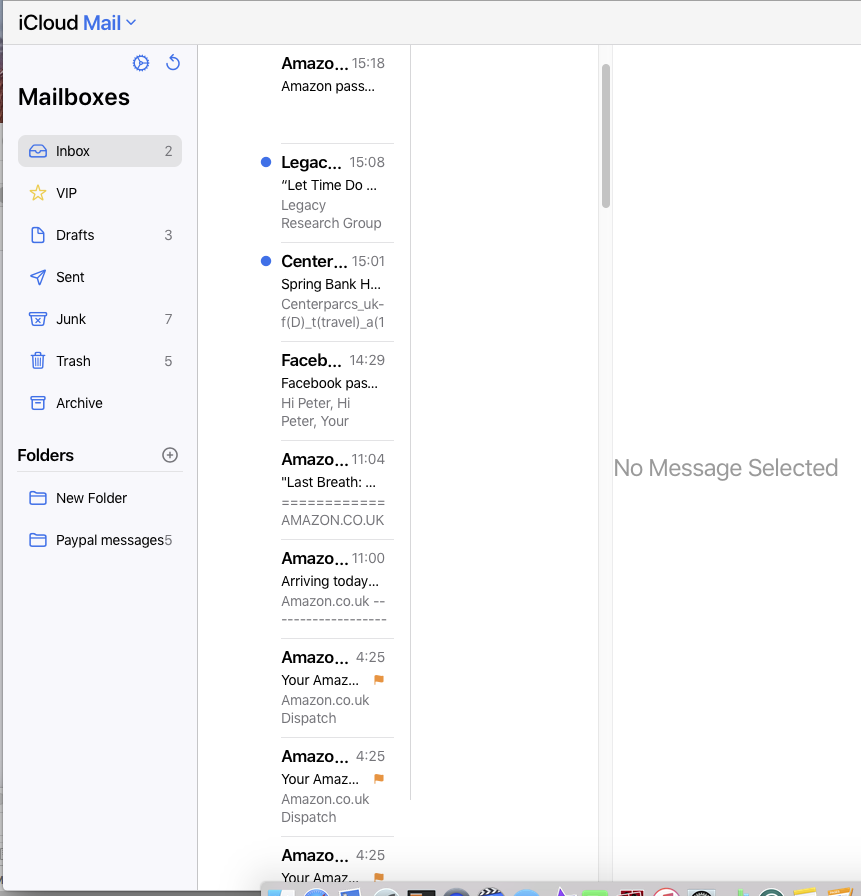Select the Inbox mailbox

tap(100, 151)
